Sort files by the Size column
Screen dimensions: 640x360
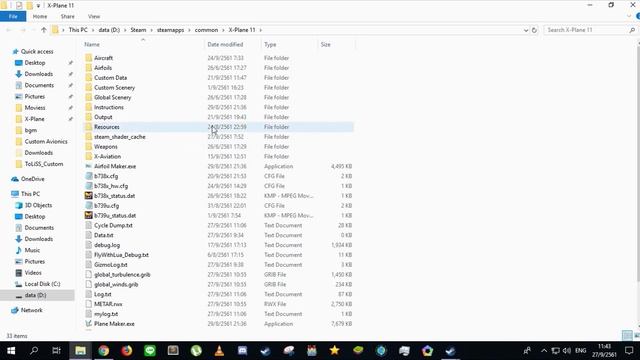point(325,44)
